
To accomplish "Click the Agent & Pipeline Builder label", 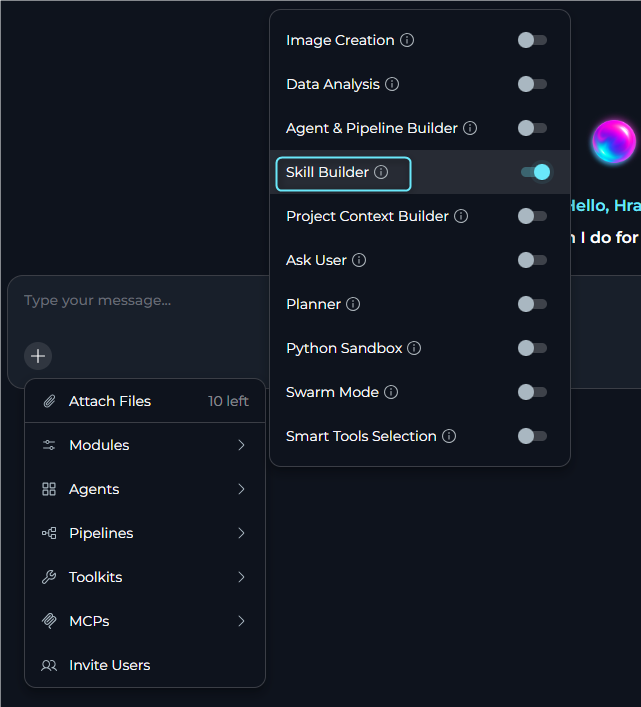I will (x=372, y=128).
